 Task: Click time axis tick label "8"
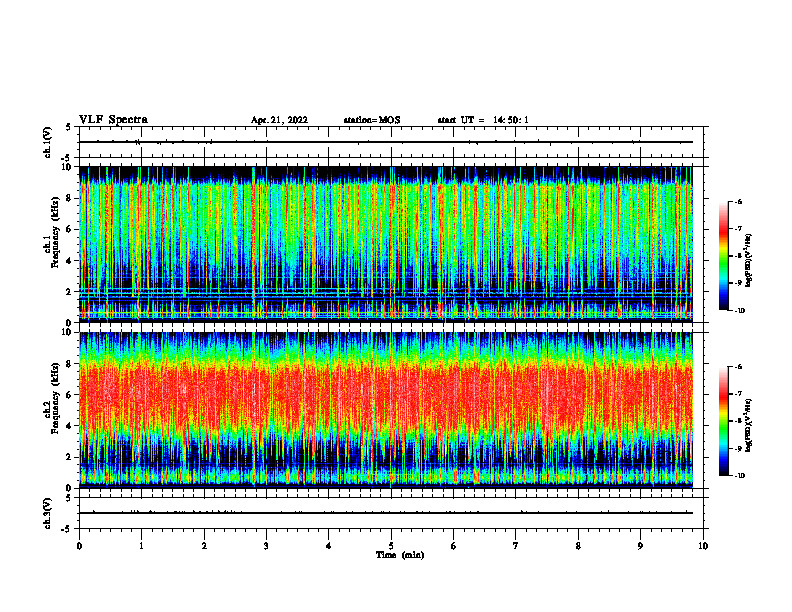click(x=578, y=546)
